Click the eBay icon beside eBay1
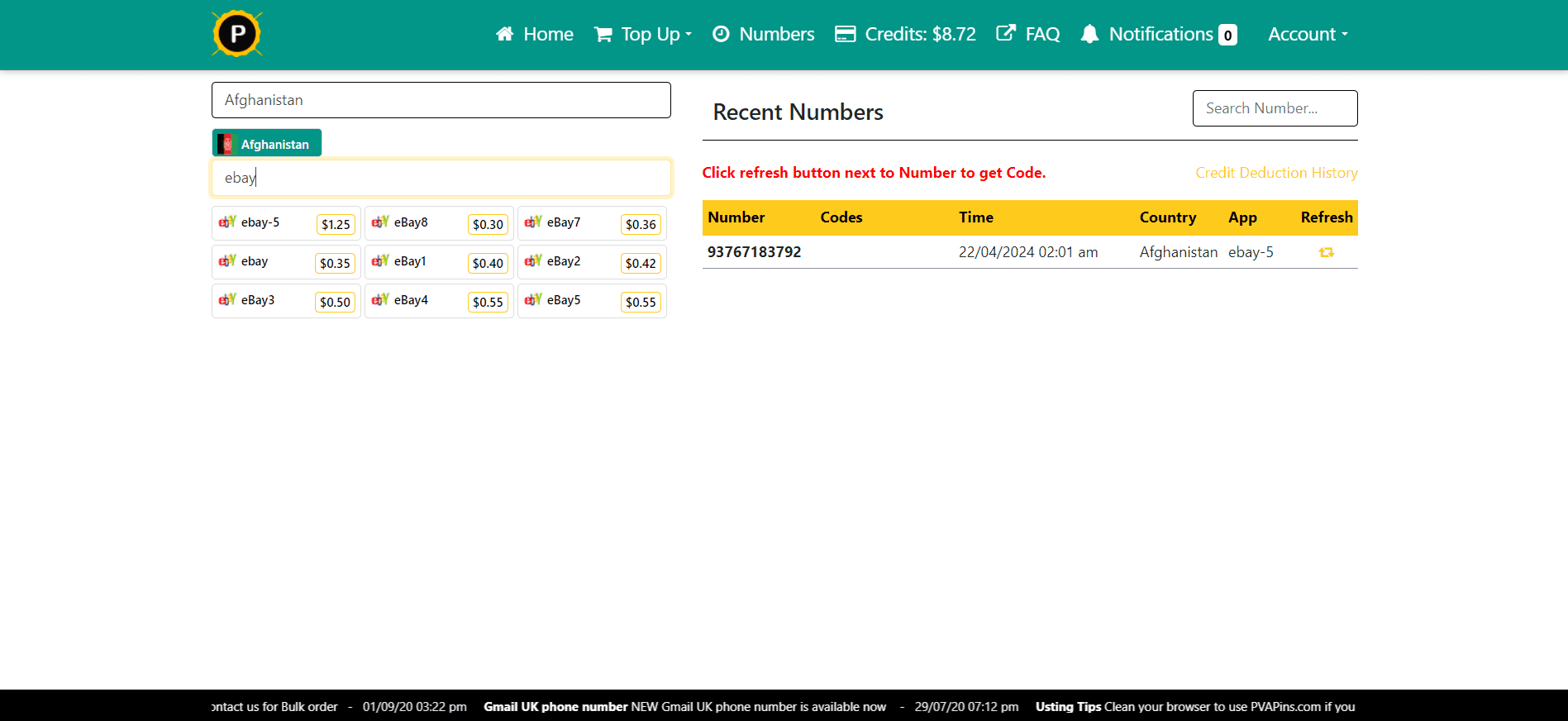Viewport: 1568px width, 721px height. click(380, 261)
